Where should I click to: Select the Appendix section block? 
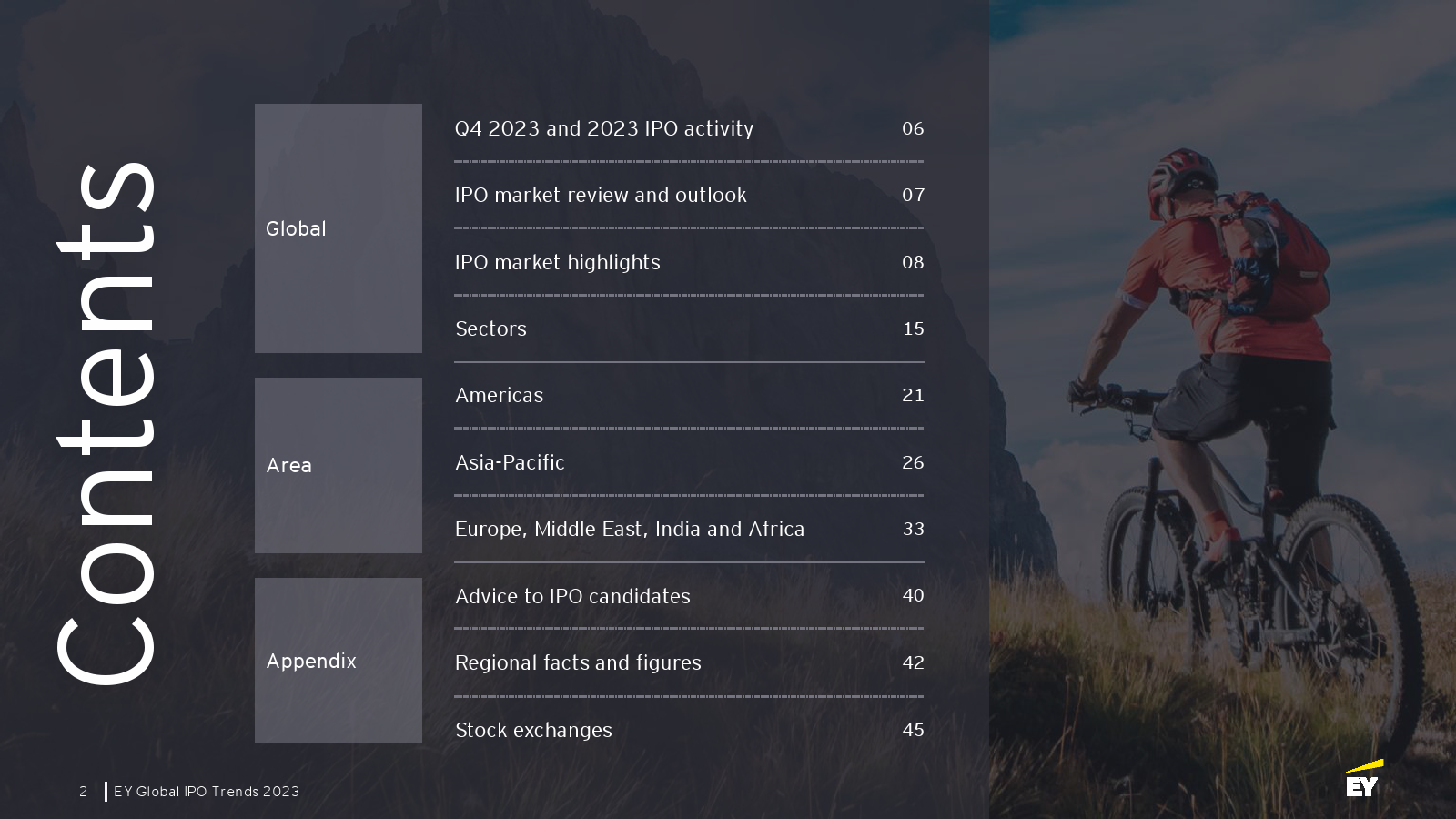click(x=338, y=661)
